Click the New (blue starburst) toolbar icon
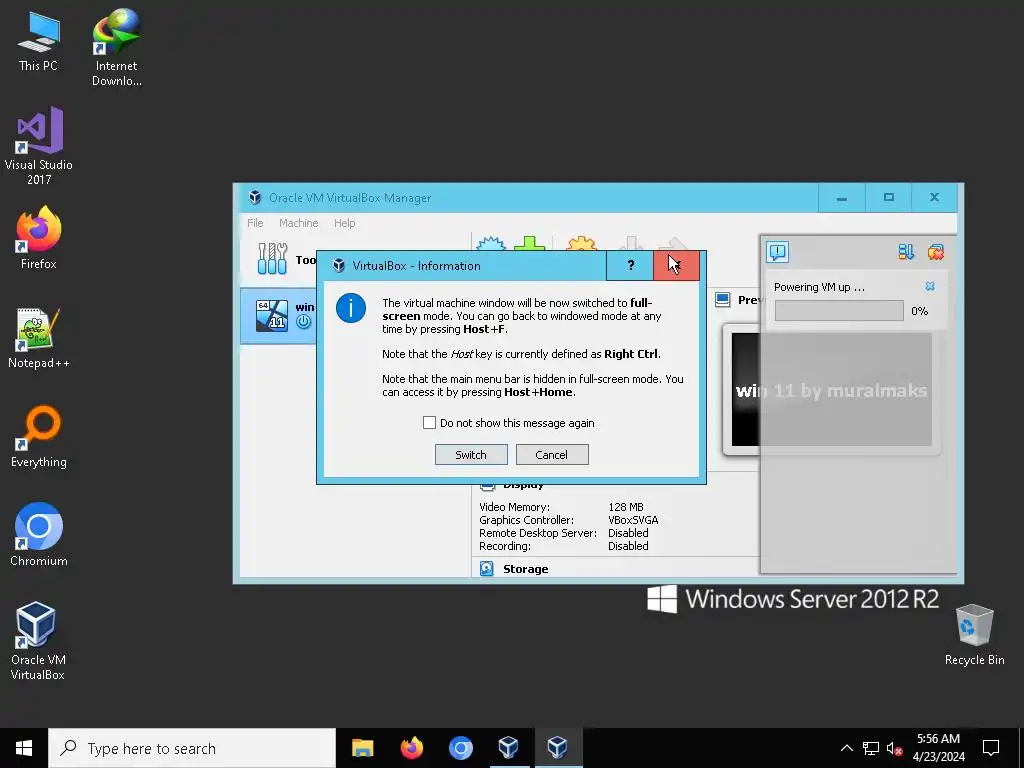Screen dimensions: 1024x768 (490, 244)
